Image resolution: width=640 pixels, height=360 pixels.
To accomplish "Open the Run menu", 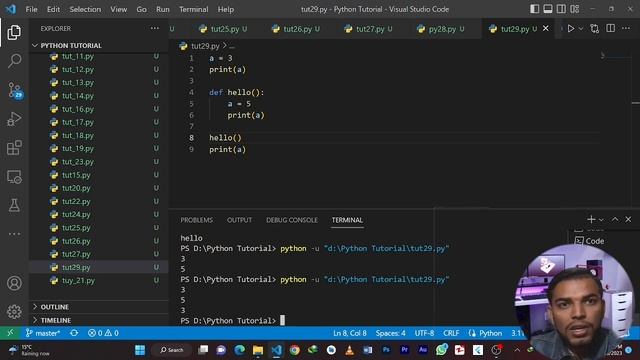I will tap(162, 9).
